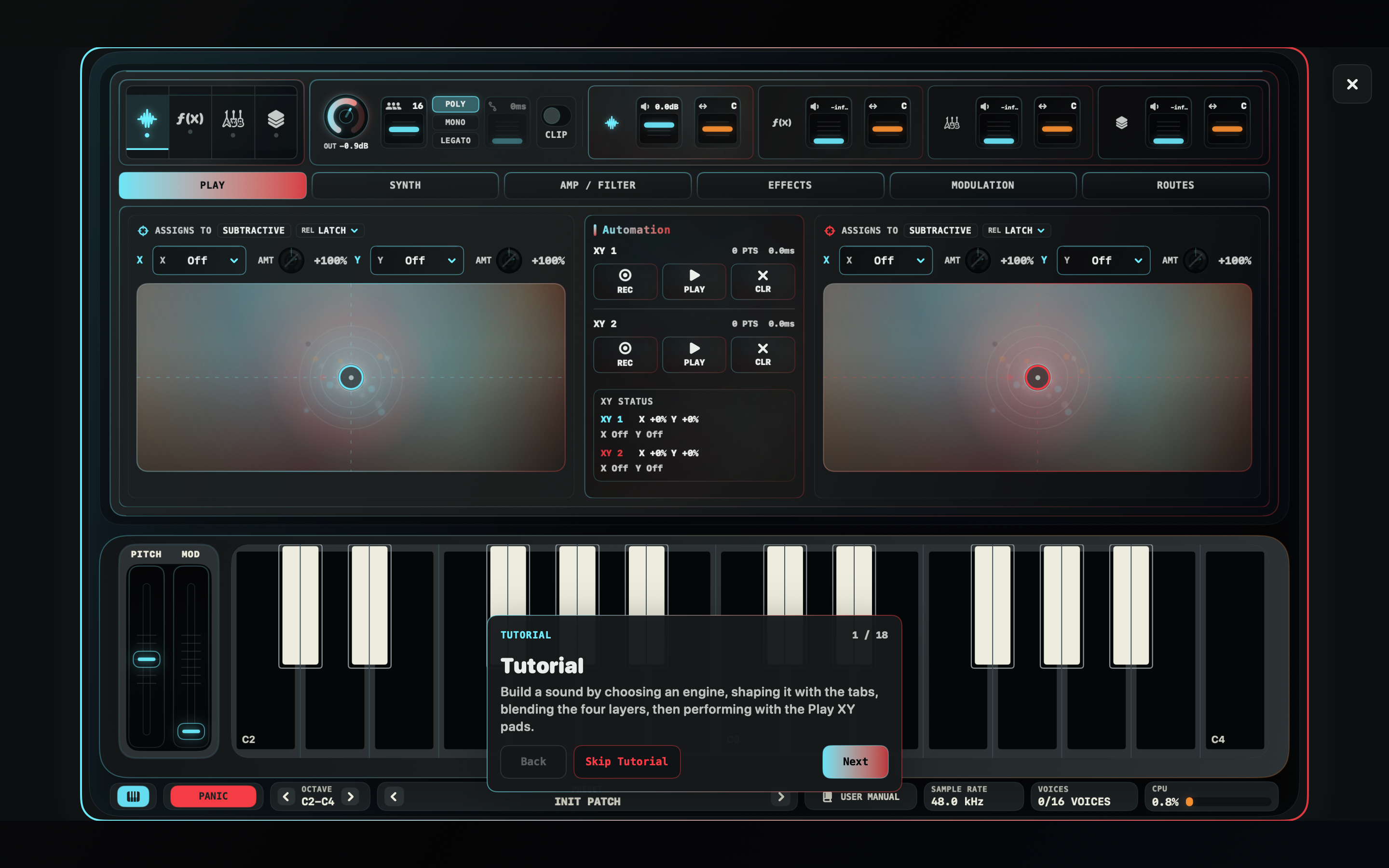Image resolution: width=1389 pixels, height=868 pixels.
Task: Select the waveform subtractive engine icon
Action: 148,120
